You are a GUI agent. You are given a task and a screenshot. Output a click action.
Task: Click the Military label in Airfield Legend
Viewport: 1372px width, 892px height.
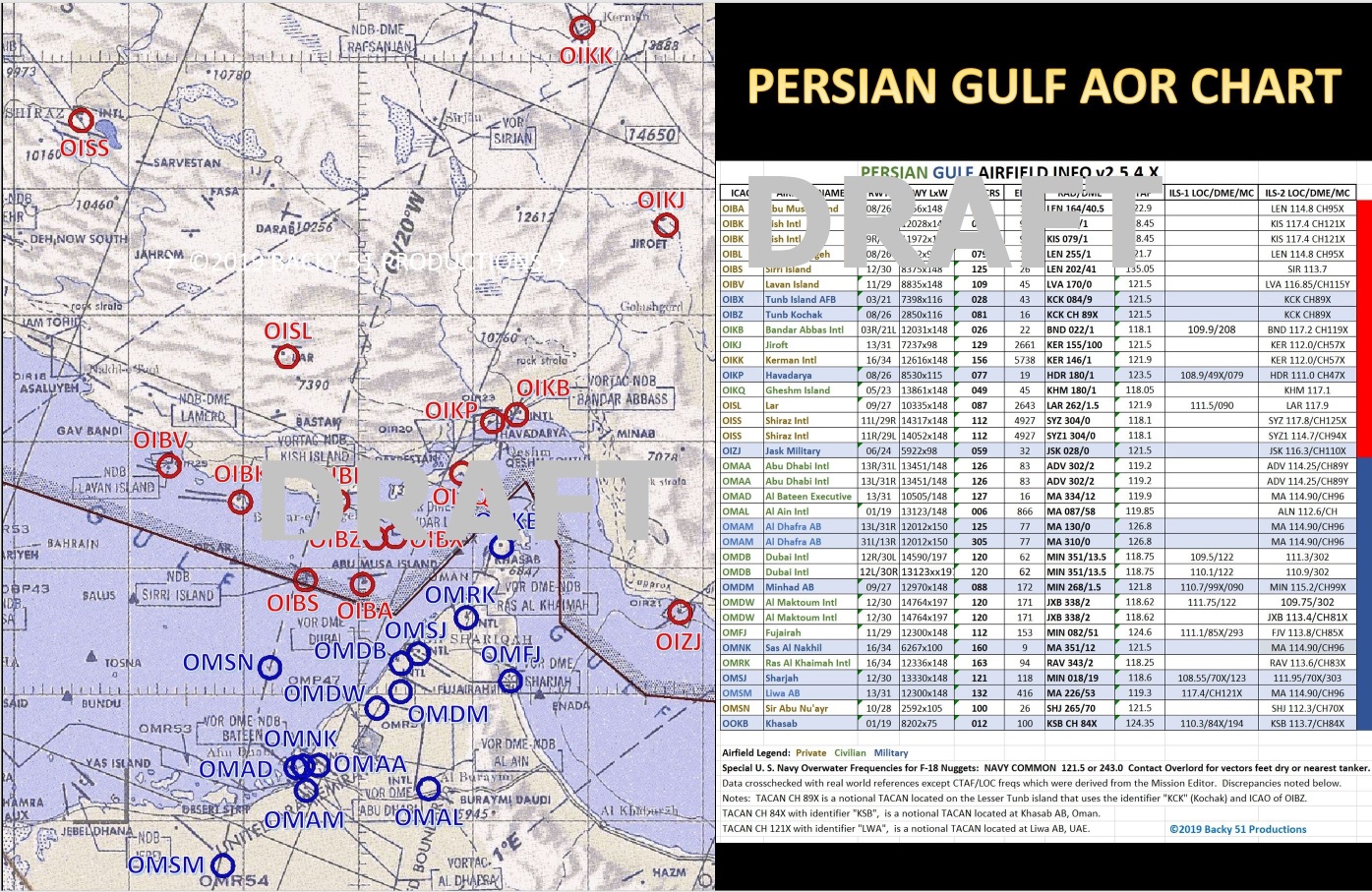pyautogui.click(x=891, y=752)
